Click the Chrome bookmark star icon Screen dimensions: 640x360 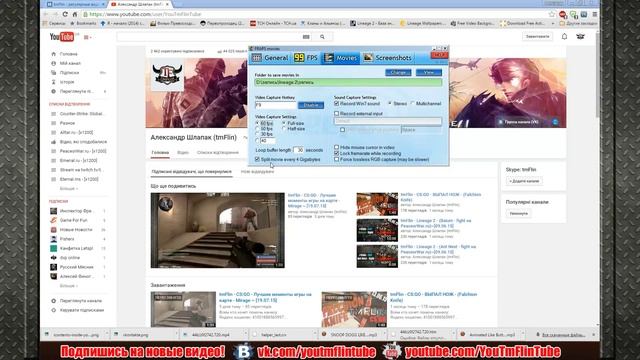(552, 14)
